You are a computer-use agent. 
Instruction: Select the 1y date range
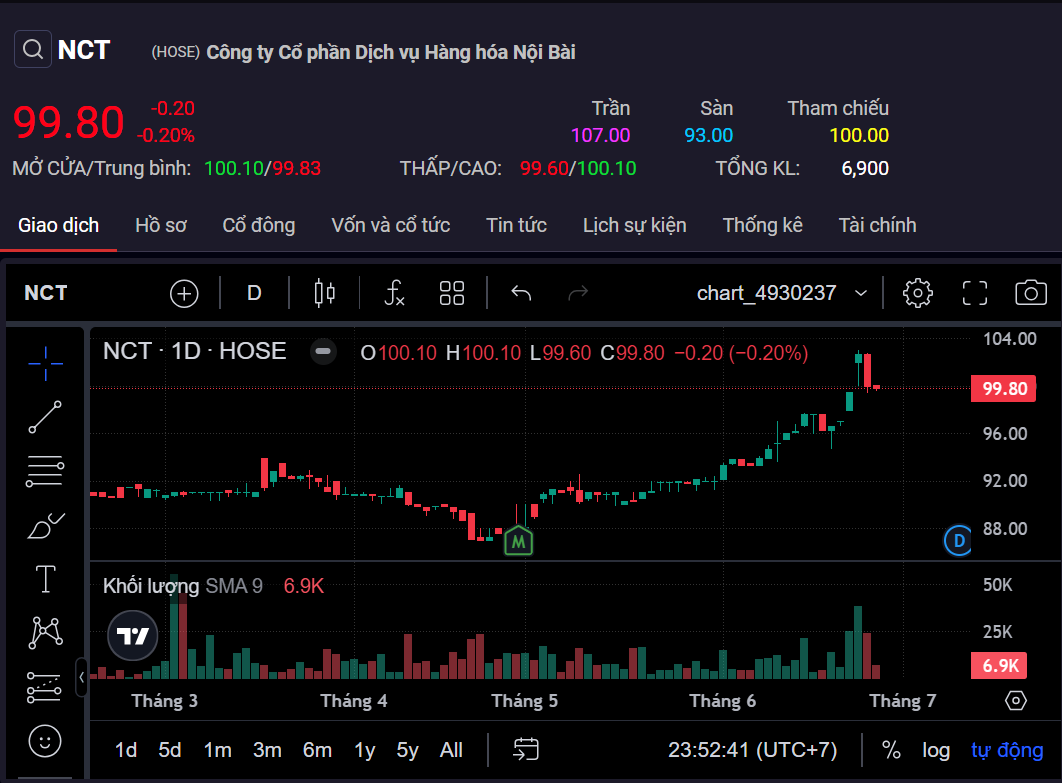[x=362, y=749]
